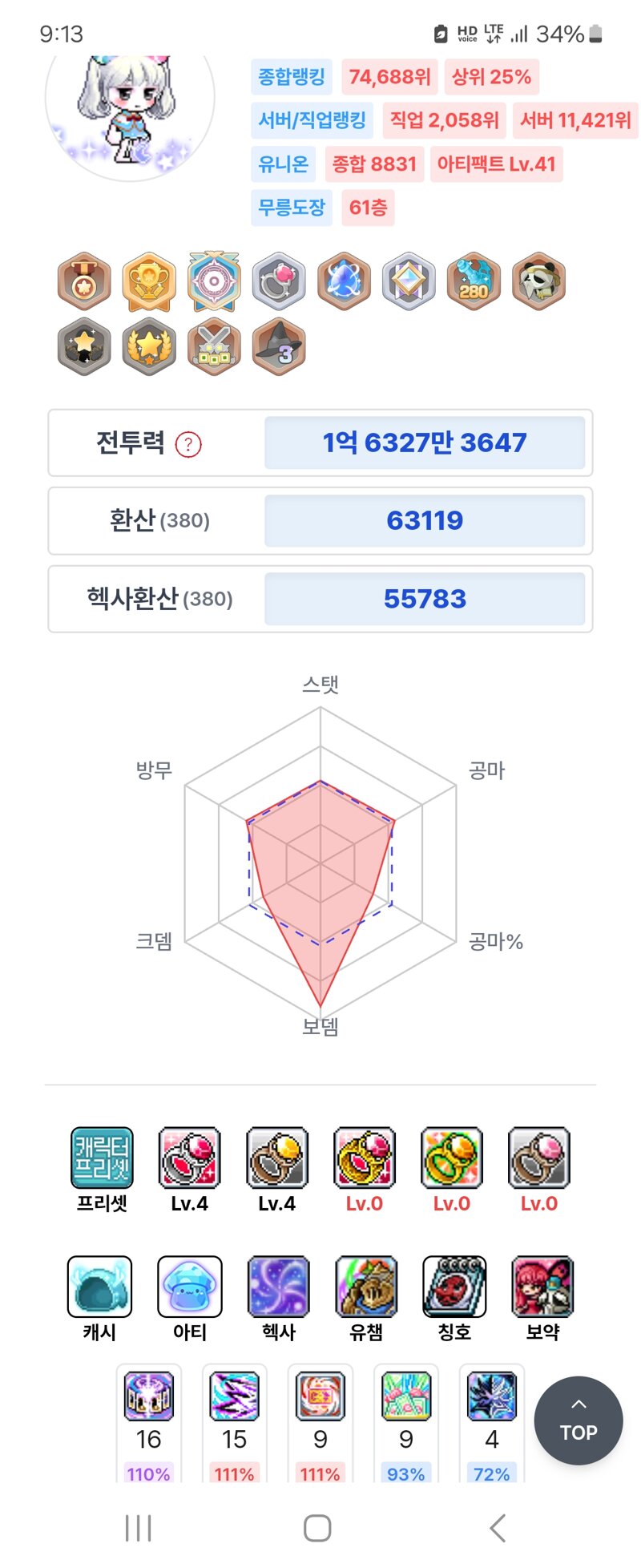Select the first Lv.4 ring icon

[189, 1157]
